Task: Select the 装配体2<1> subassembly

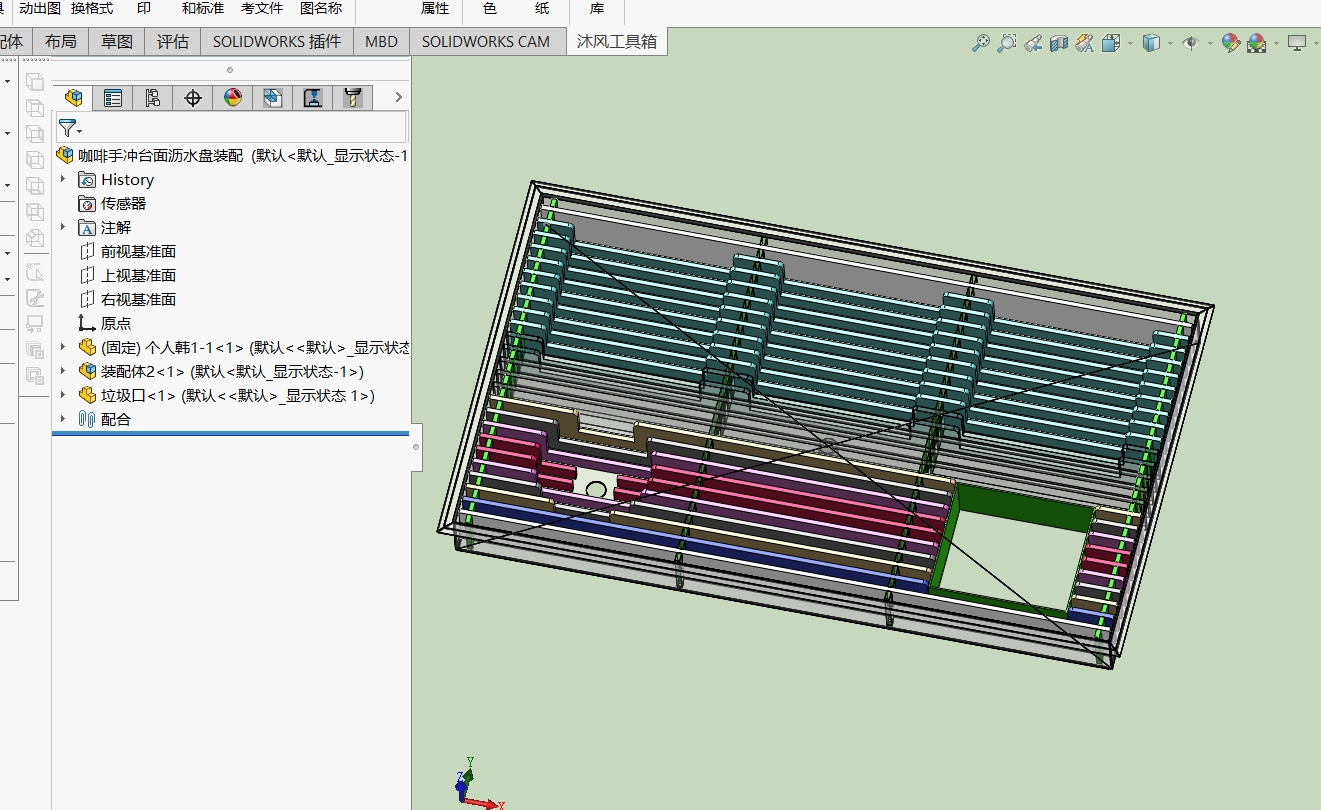Action: pyautogui.click(x=220, y=372)
